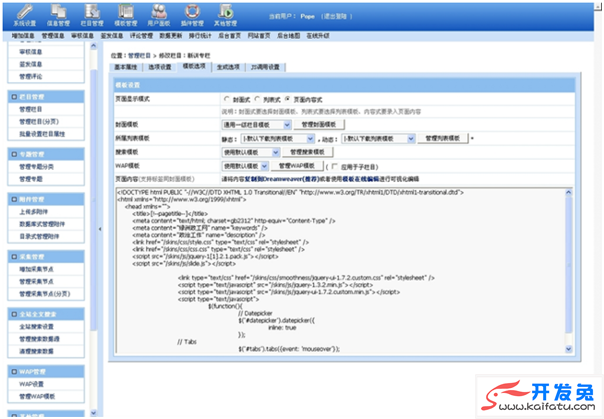The width and height of the screenshot is (604, 419).
Task: Click 在线升级 in the submenu bar
Action: coord(318,36)
